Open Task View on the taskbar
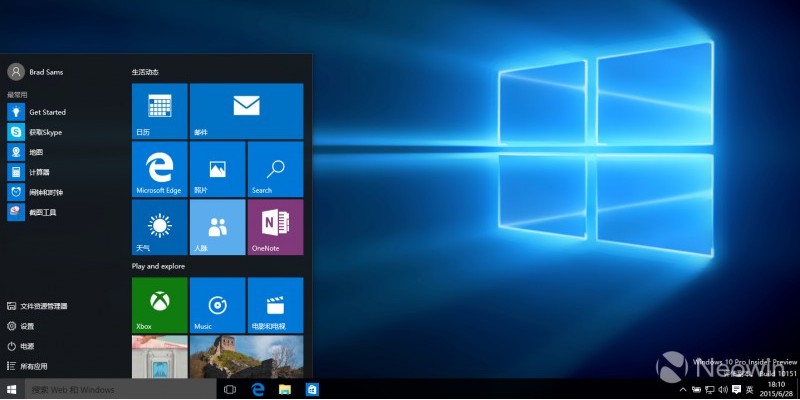The image size is (800, 400). 230,390
